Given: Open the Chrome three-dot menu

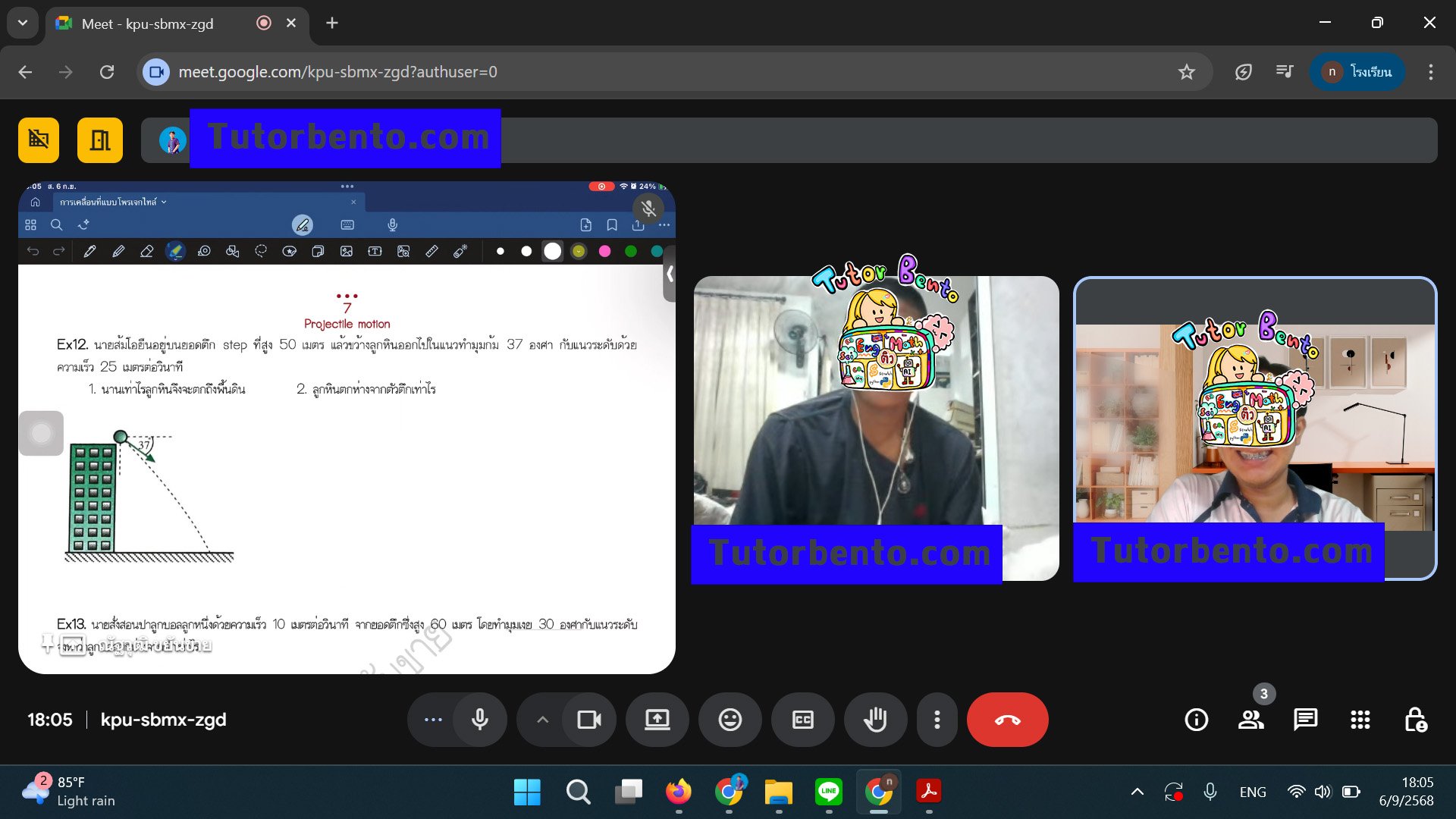Looking at the screenshot, I should click(1430, 72).
